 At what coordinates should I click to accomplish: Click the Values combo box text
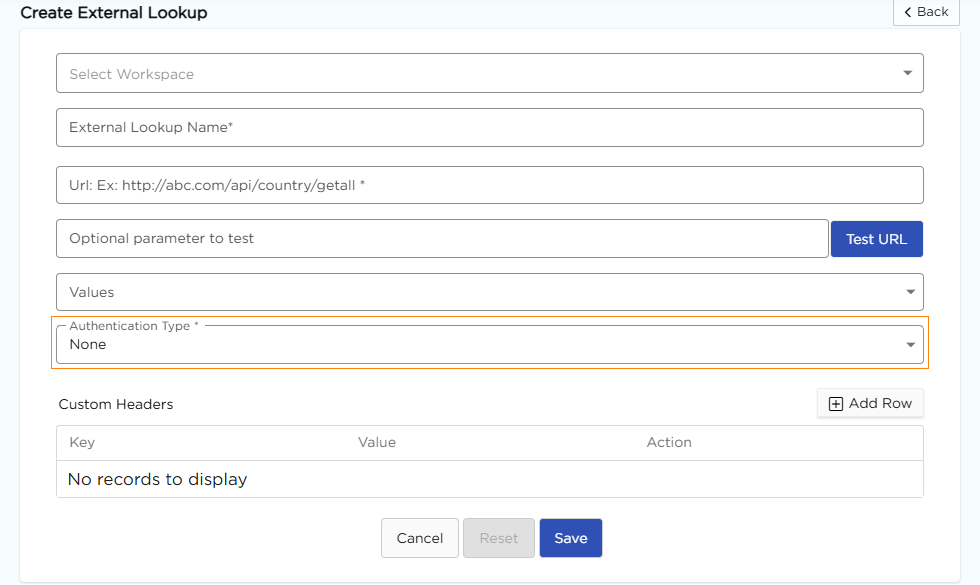pyautogui.click(x=92, y=292)
